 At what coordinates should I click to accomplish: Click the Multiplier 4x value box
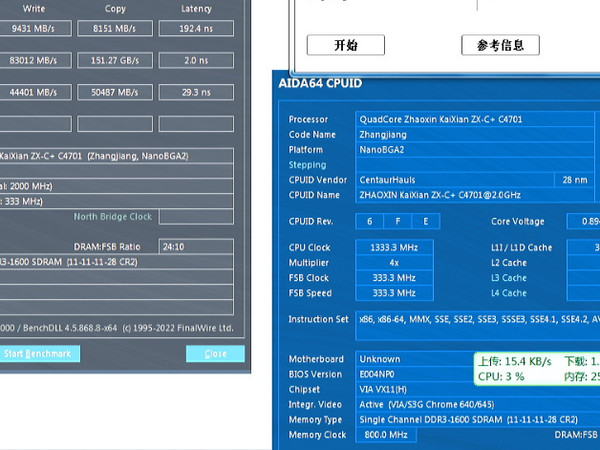click(394, 263)
